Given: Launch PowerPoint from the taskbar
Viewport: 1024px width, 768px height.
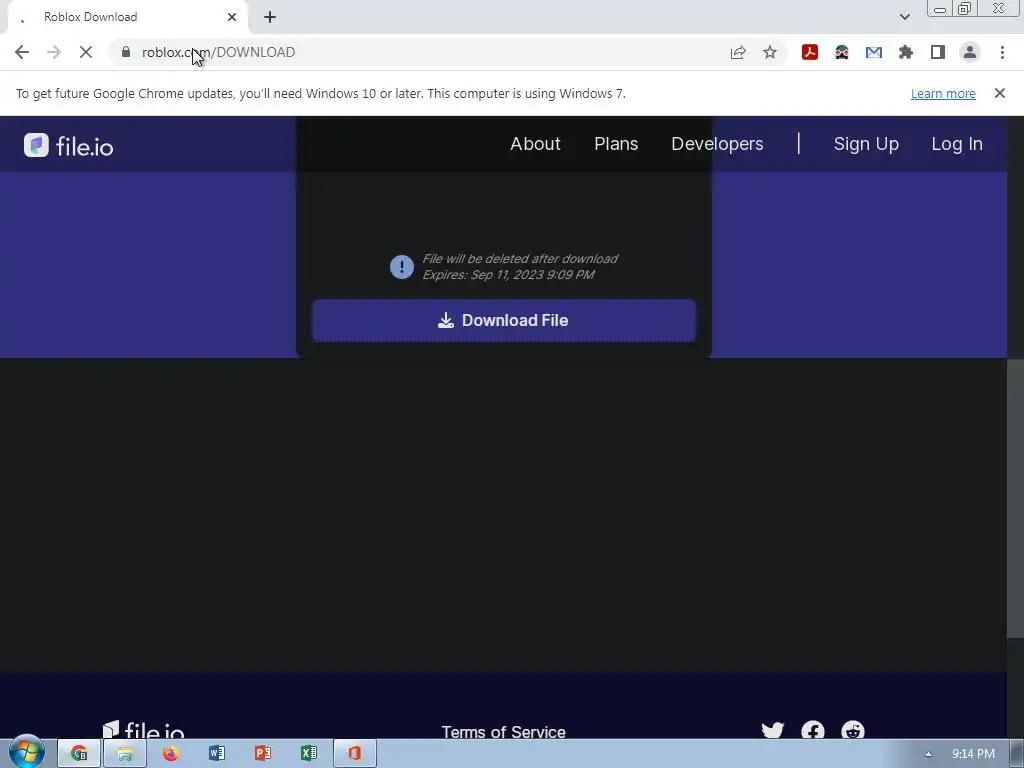Looking at the screenshot, I should pos(263,753).
